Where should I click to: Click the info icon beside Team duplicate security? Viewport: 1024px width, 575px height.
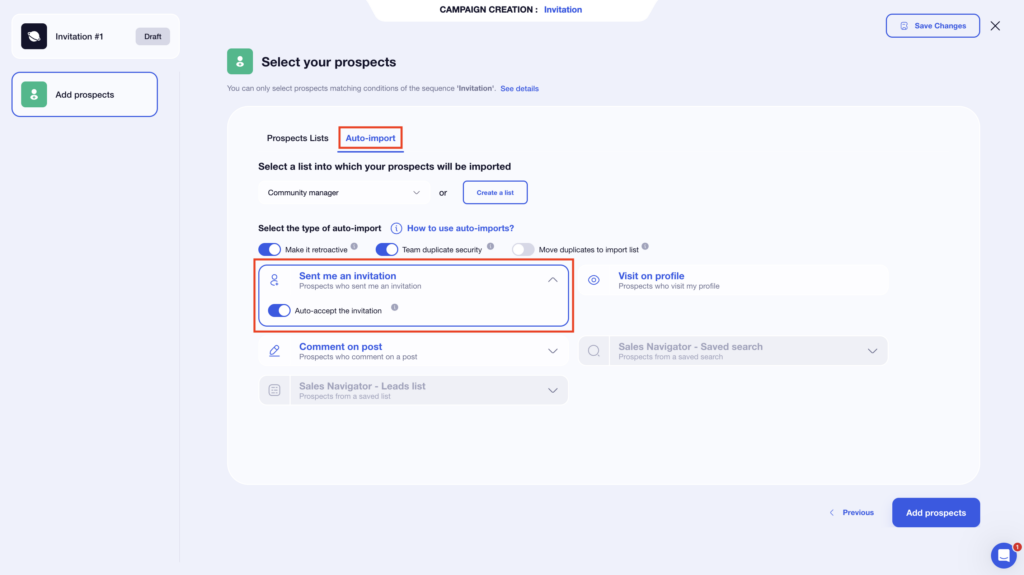[490, 246]
